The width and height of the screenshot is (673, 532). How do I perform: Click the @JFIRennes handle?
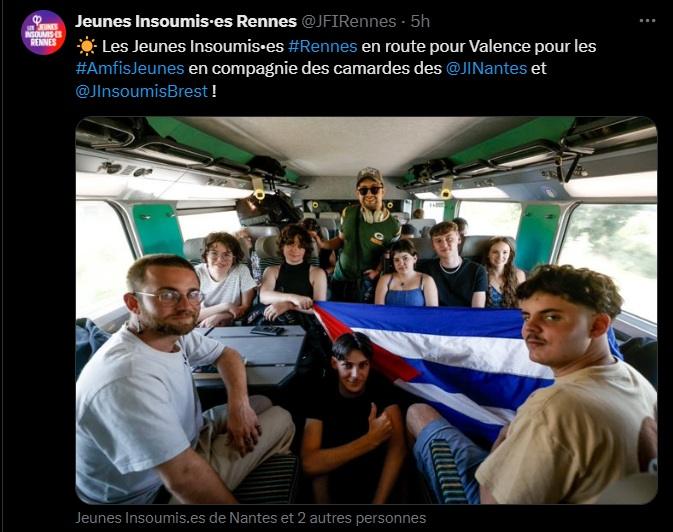click(349, 21)
